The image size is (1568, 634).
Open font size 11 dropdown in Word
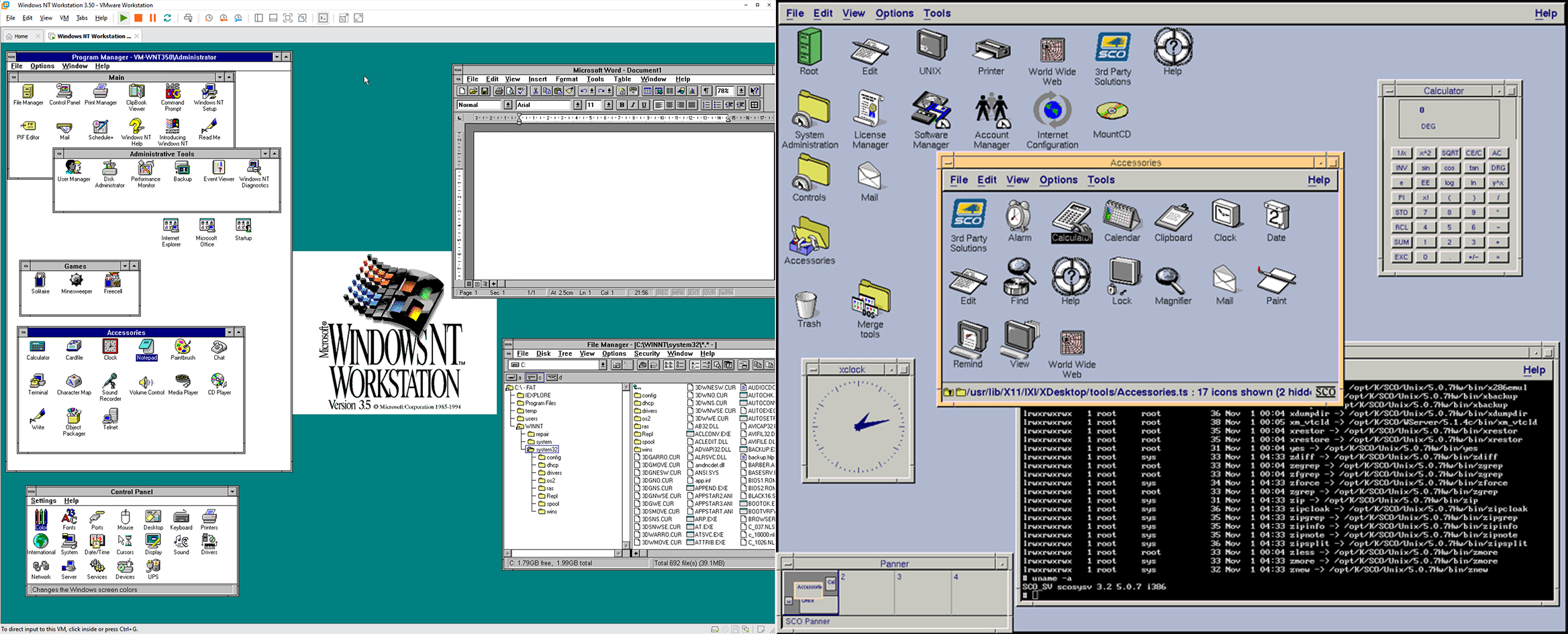[609, 105]
